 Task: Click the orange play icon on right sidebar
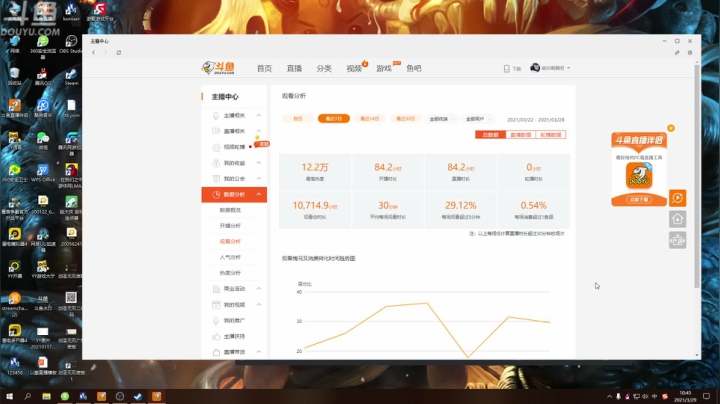click(677, 198)
